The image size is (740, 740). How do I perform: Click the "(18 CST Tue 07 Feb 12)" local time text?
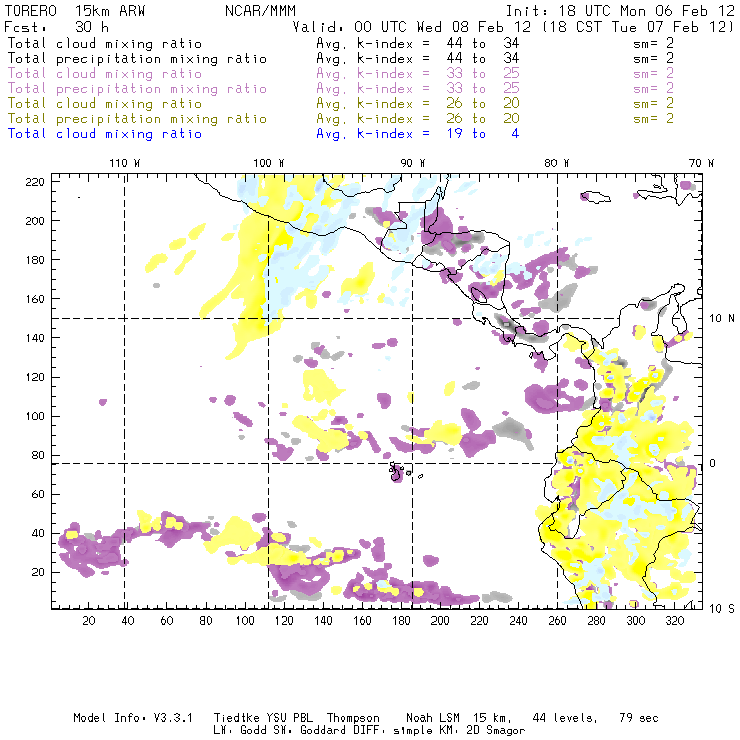[x=638, y=27]
